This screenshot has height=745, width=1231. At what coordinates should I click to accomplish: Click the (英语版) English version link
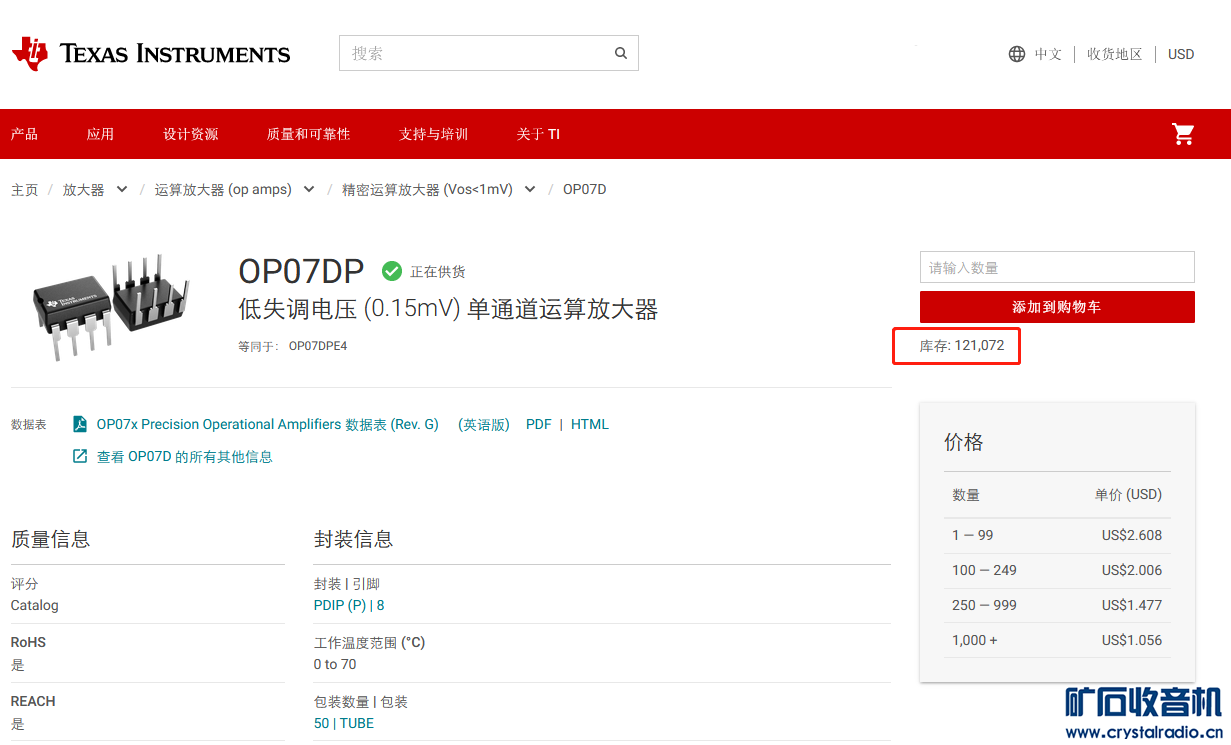(484, 424)
